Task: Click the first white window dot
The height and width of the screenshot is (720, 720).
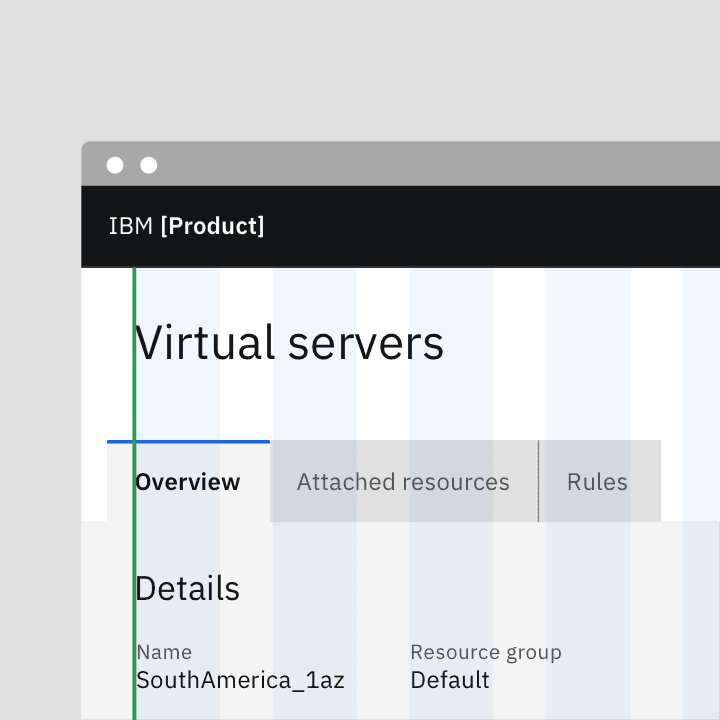Action: click(x=115, y=165)
